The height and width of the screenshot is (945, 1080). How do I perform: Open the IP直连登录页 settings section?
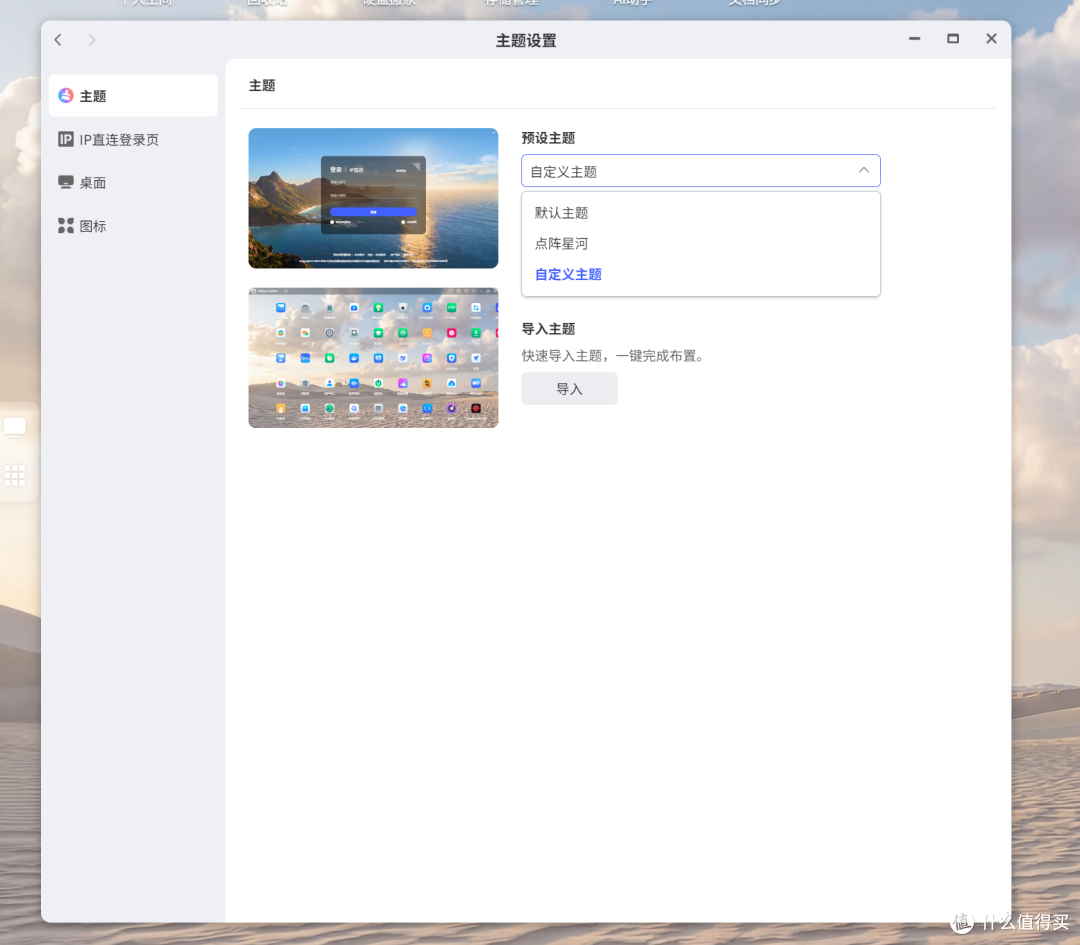133,140
